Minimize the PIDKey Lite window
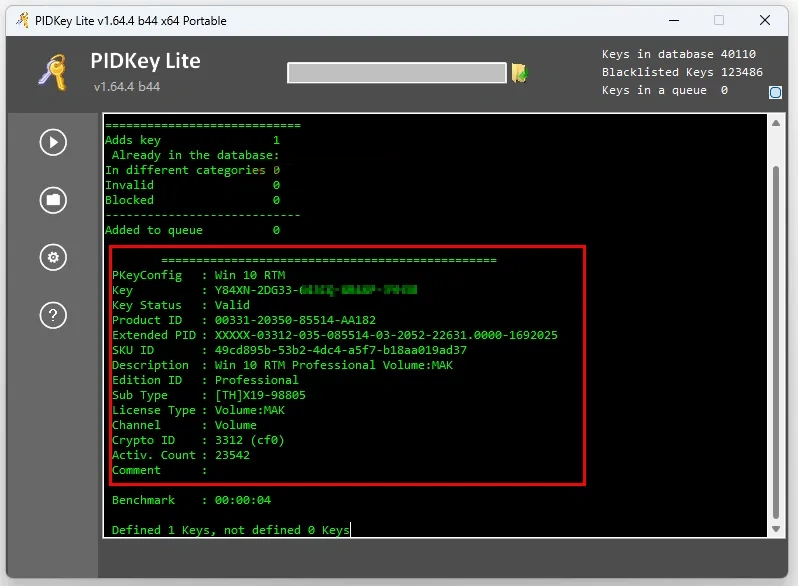Screen dimensions: 798x586 click(674, 21)
